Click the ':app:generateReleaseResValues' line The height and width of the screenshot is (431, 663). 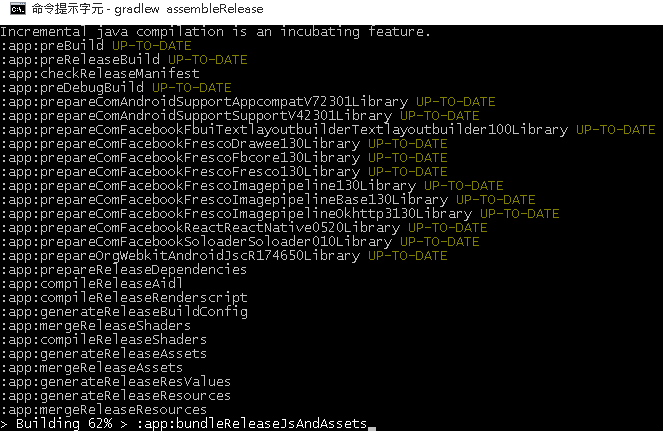(116, 382)
